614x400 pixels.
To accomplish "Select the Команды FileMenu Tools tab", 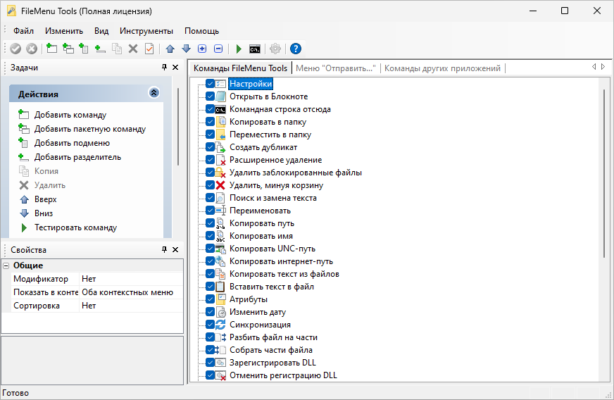I will tap(240, 68).
